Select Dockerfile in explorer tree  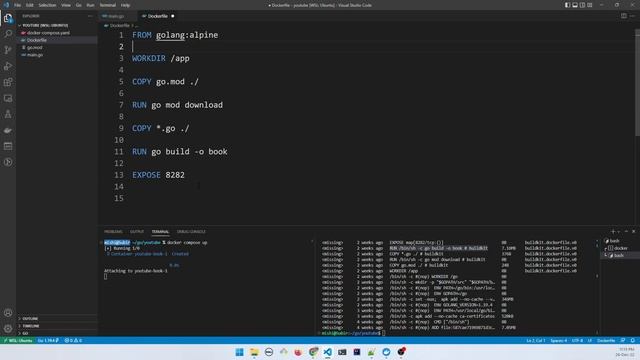37,40
